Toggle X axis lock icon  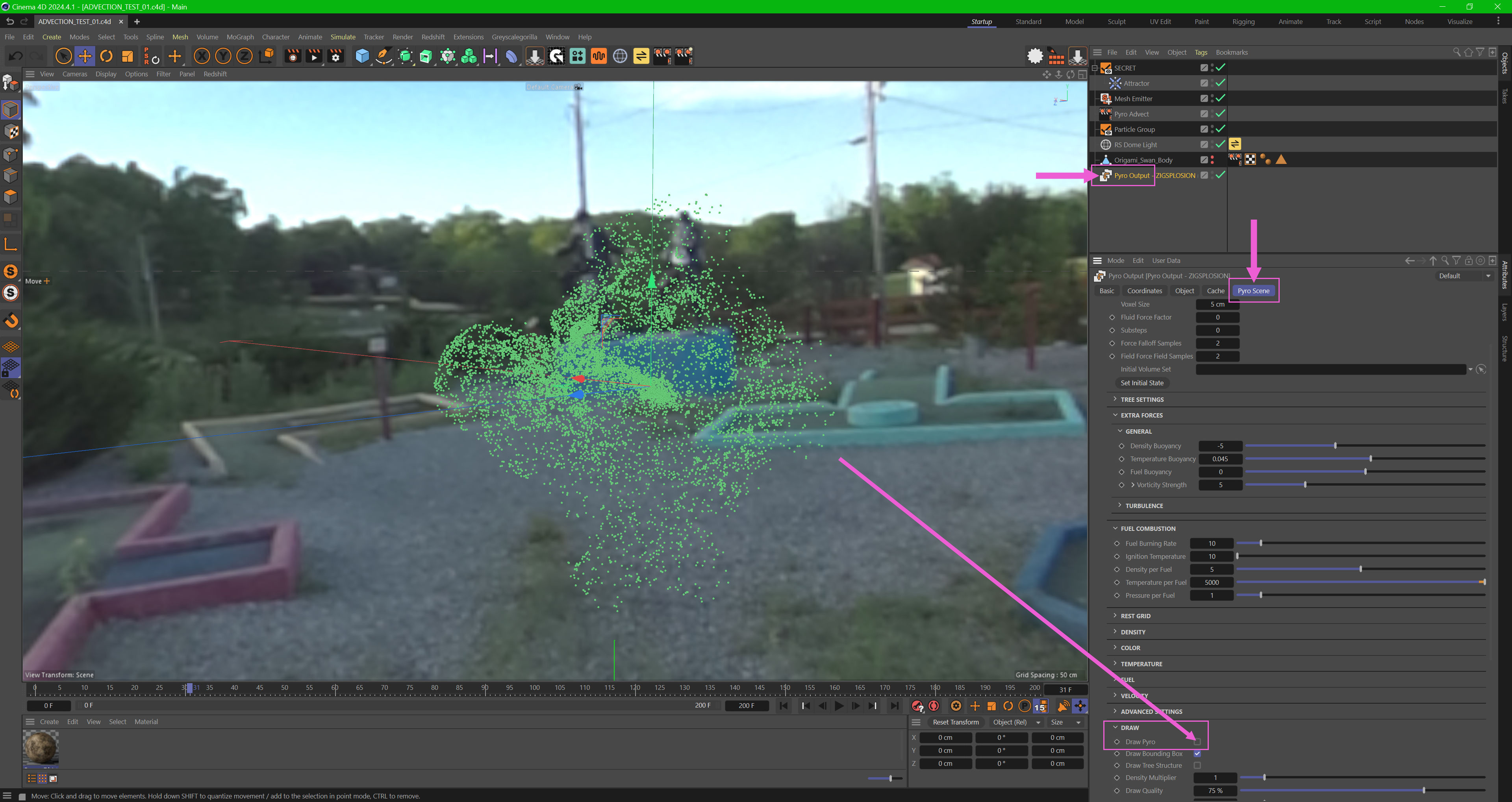coord(201,56)
